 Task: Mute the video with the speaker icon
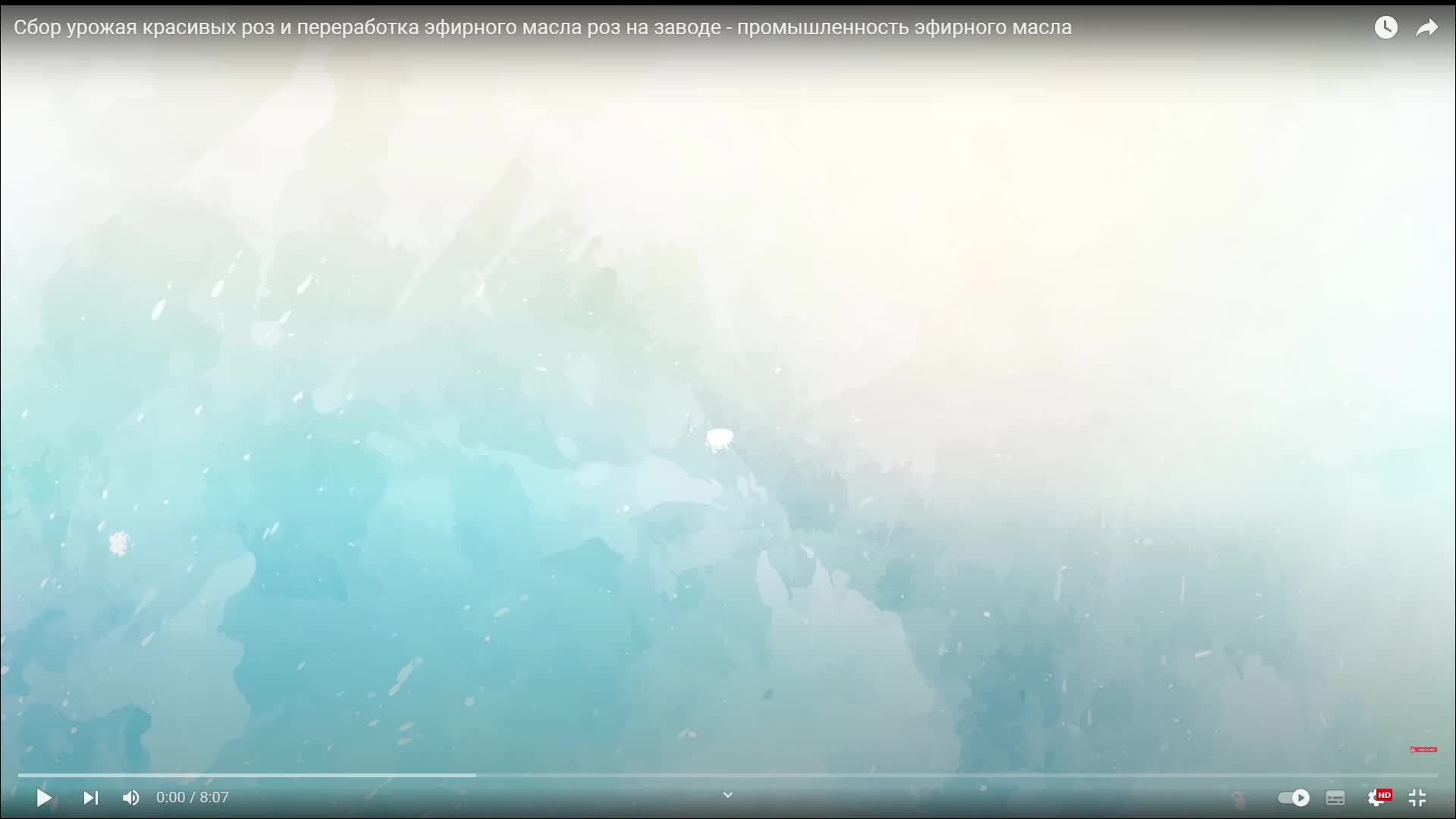tap(130, 798)
